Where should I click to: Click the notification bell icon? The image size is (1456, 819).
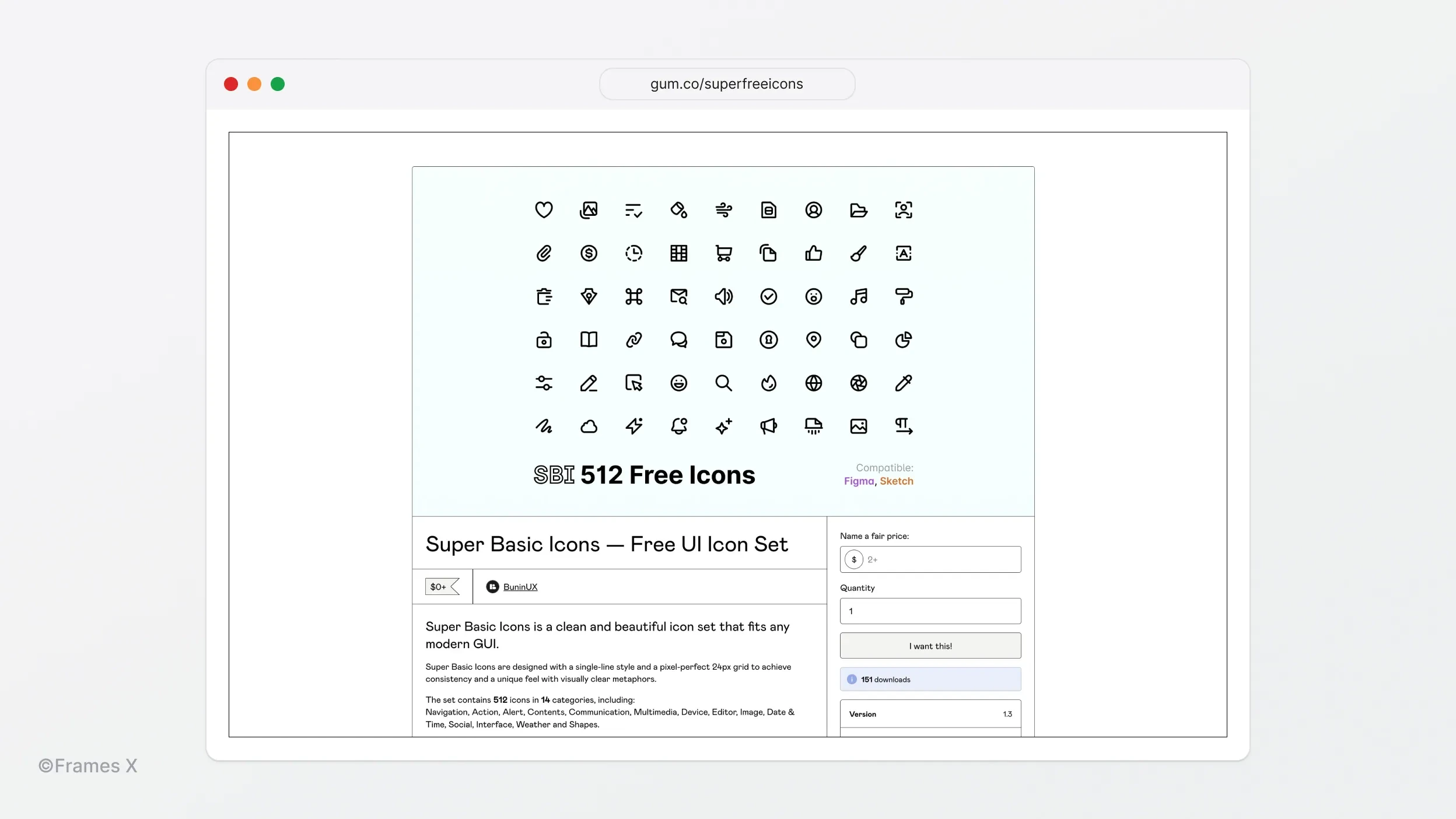click(679, 425)
